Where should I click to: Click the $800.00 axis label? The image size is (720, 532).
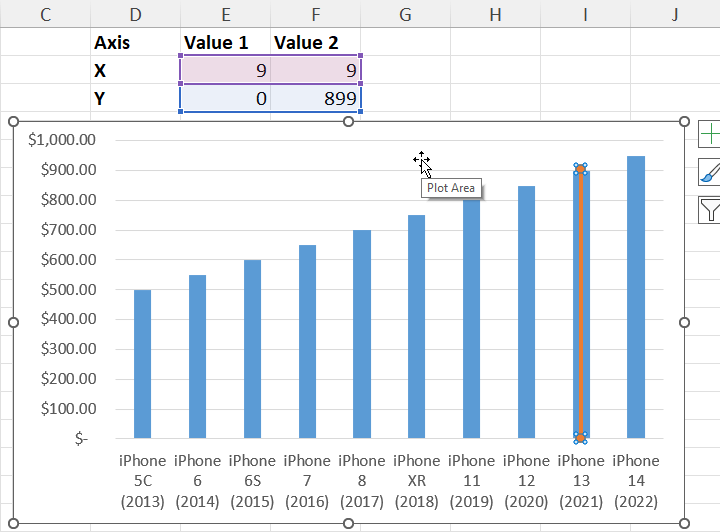coord(68,200)
